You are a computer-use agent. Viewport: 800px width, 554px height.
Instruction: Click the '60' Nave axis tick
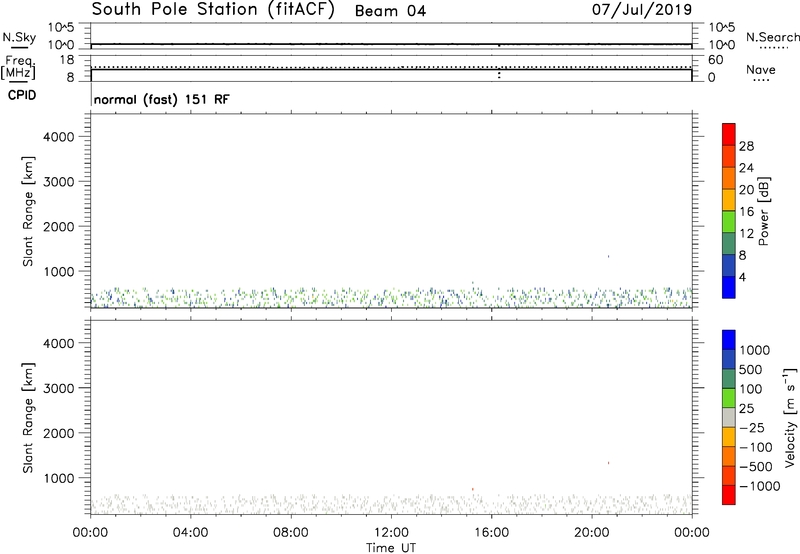[x=715, y=60]
